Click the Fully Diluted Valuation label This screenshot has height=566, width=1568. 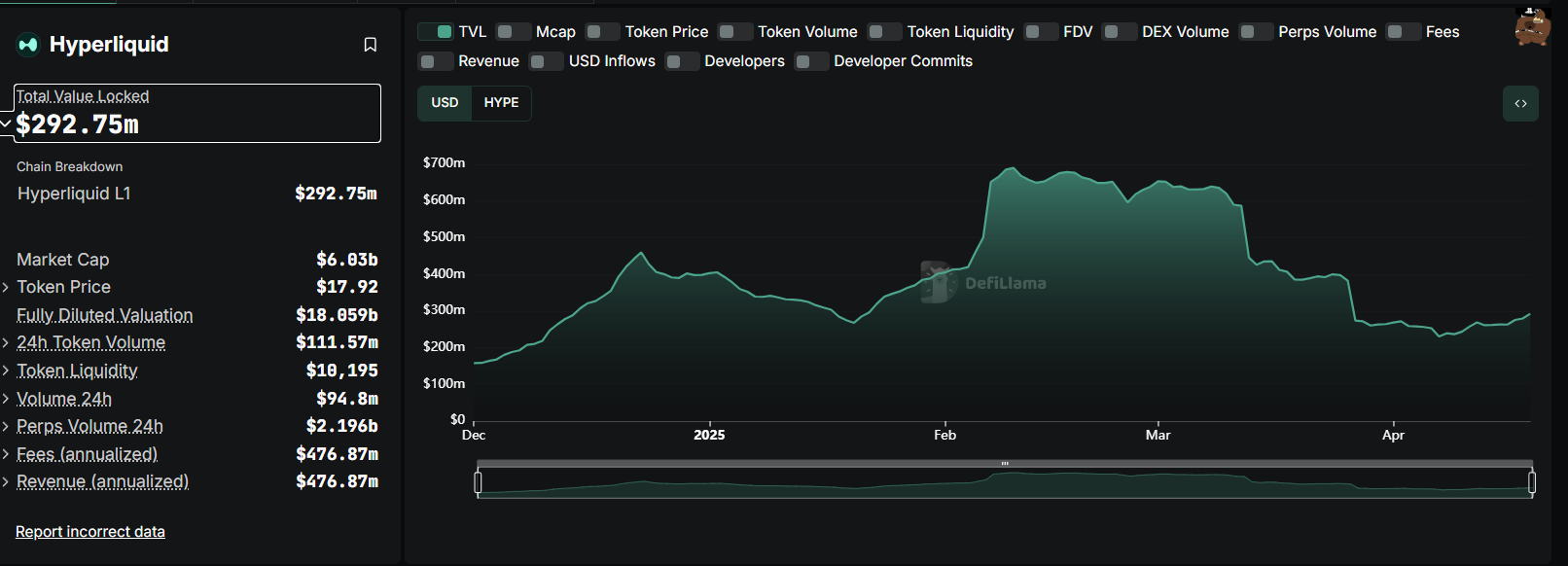pos(105,315)
